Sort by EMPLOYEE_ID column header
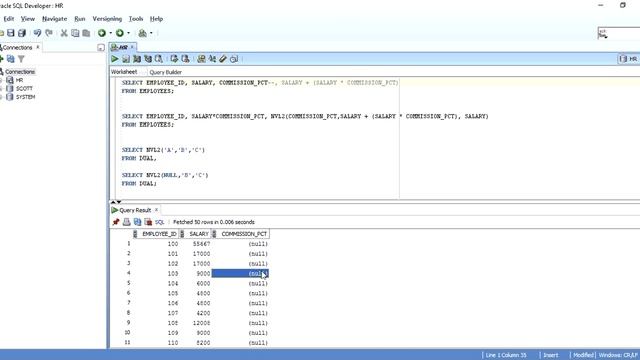 [x=157, y=234]
